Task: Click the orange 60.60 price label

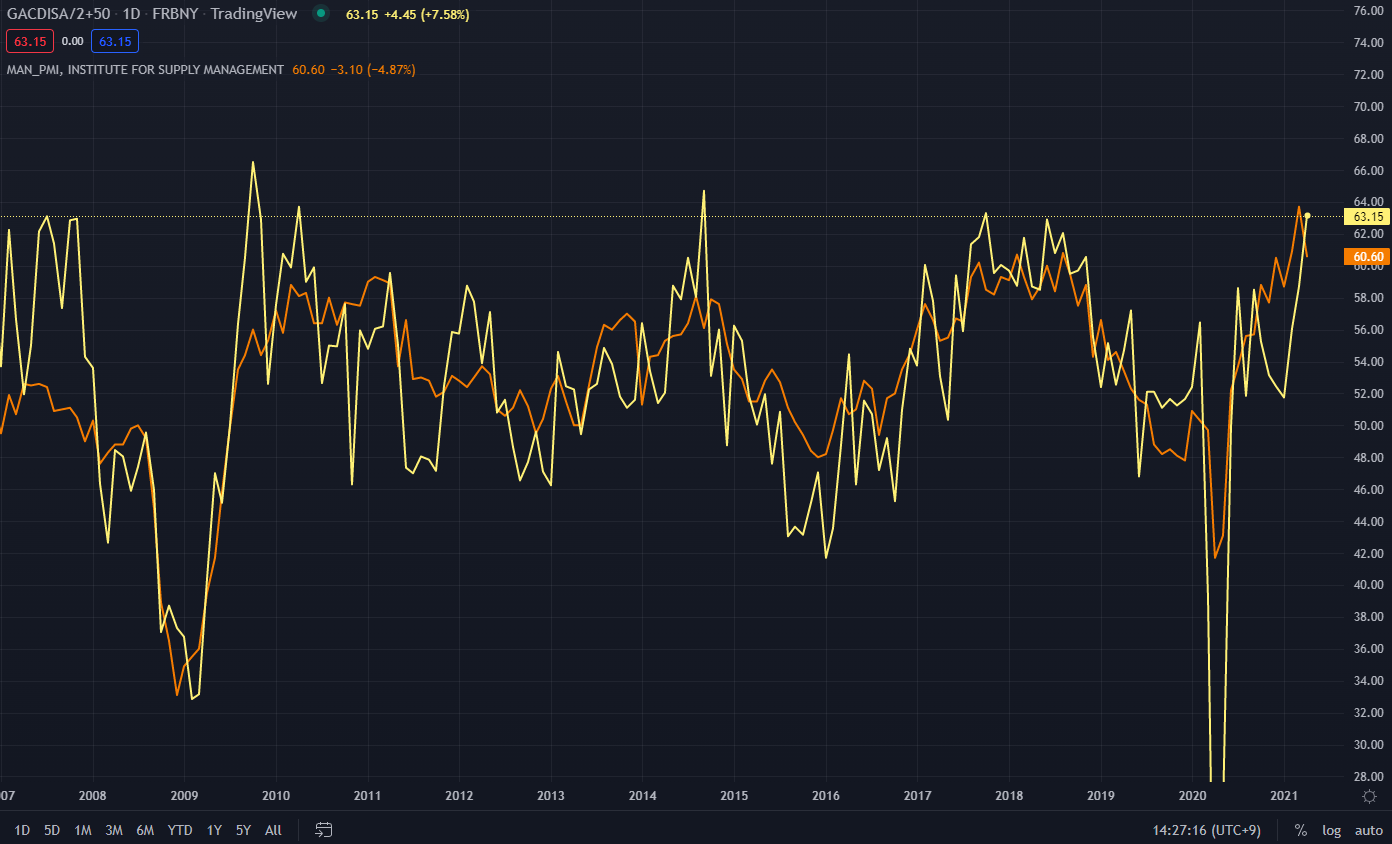Action: pos(1368,257)
